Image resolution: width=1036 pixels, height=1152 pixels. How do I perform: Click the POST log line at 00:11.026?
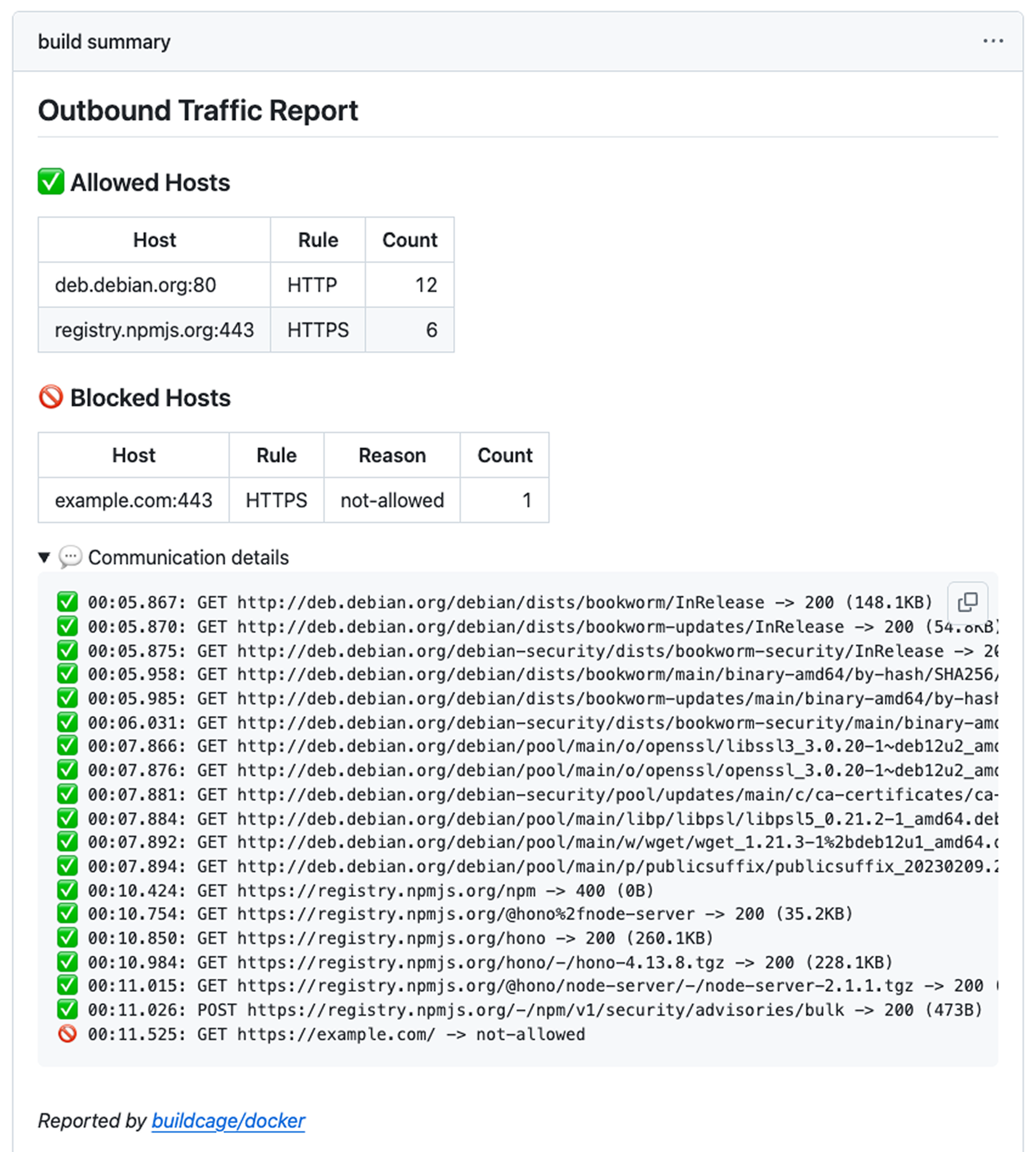click(x=520, y=1010)
